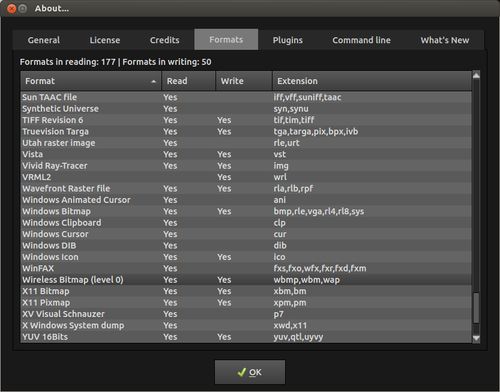The width and height of the screenshot is (500, 392).
Task: Close the About dialog with red button
Action: coord(12,9)
